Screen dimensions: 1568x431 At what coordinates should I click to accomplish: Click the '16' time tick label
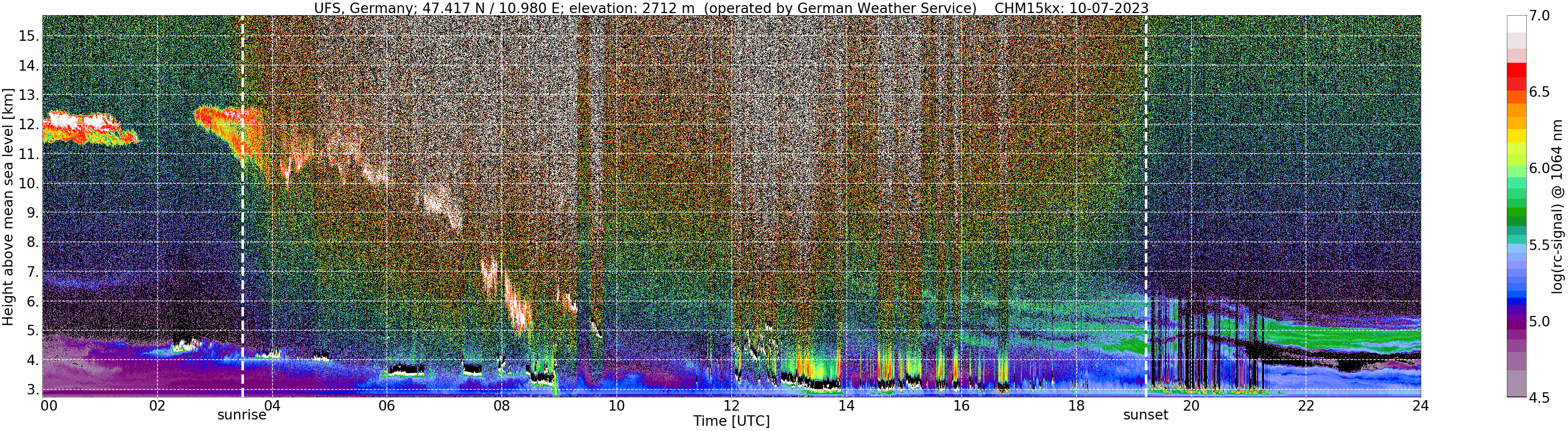(960, 405)
